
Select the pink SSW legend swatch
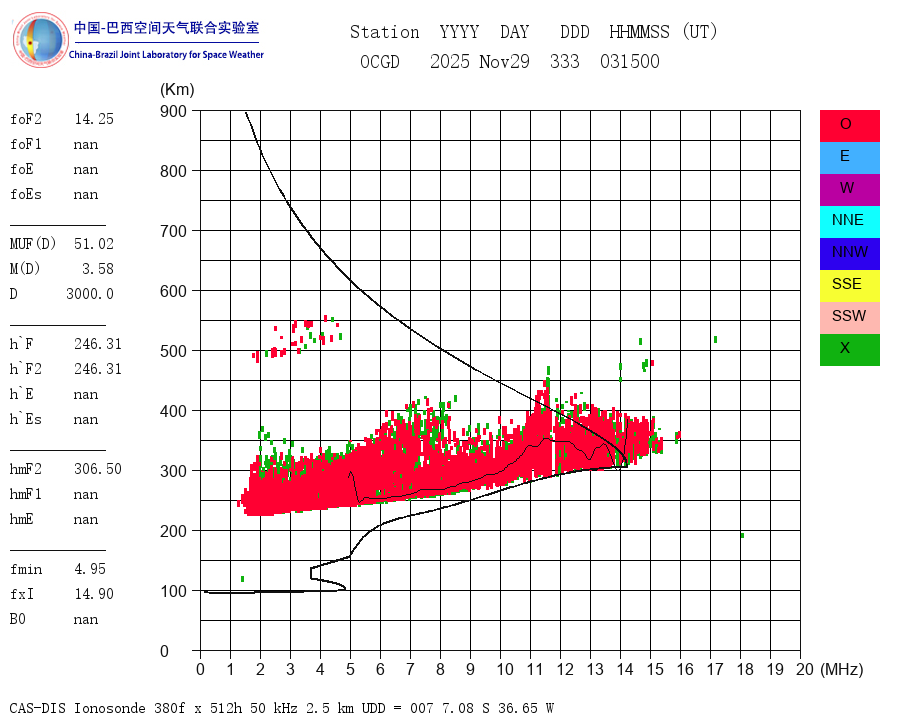coord(849,318)
